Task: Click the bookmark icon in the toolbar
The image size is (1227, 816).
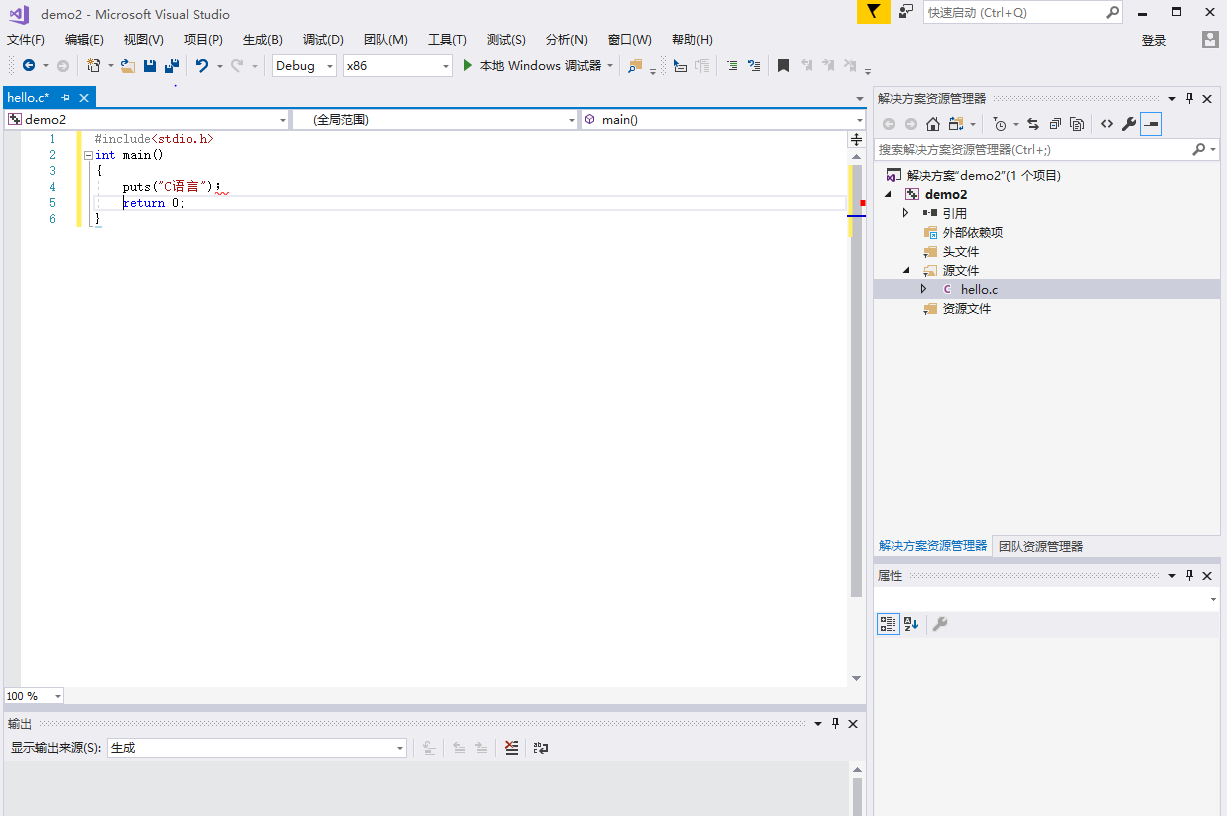Action: click(783, 66)
